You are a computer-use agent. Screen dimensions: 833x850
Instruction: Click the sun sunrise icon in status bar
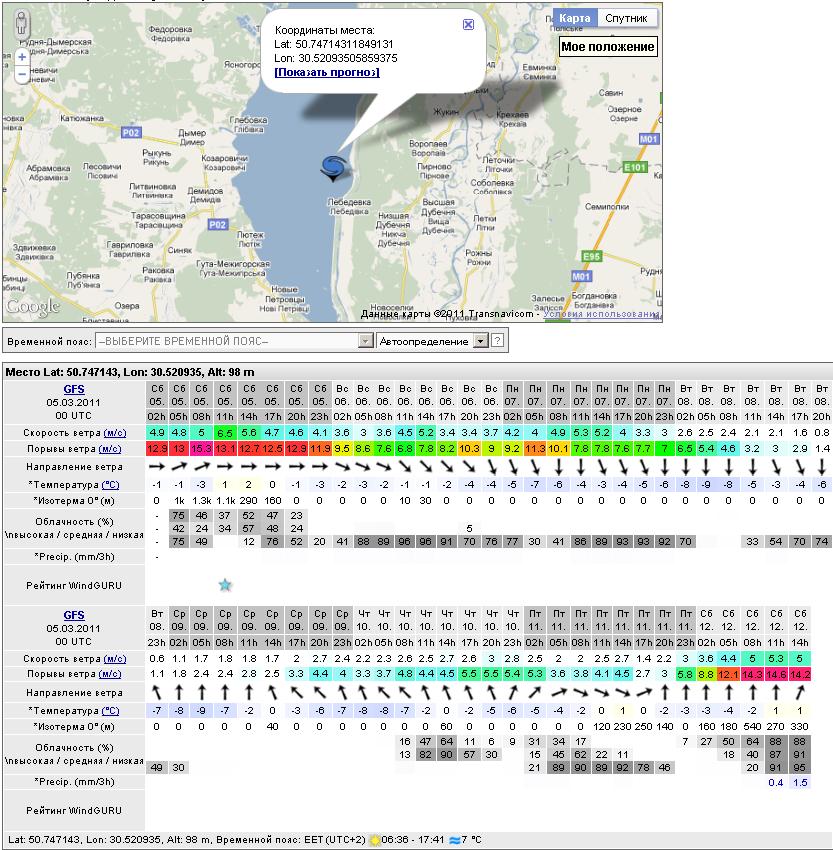coord(375,841)
